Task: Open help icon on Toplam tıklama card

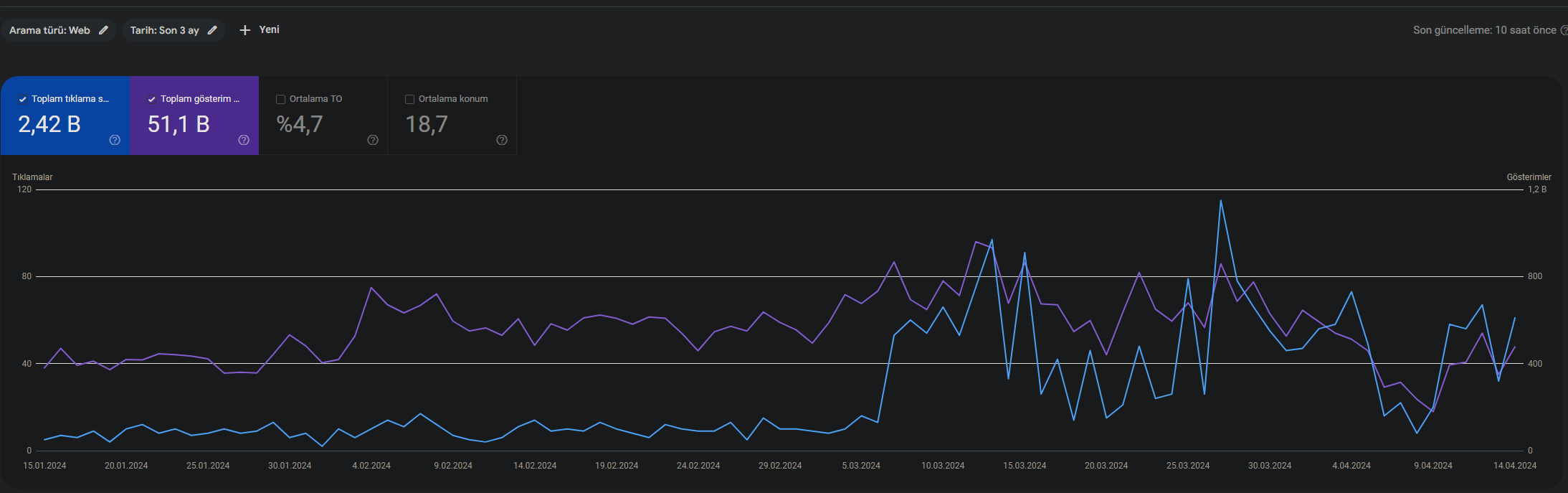Action: [x=115, y=140]
